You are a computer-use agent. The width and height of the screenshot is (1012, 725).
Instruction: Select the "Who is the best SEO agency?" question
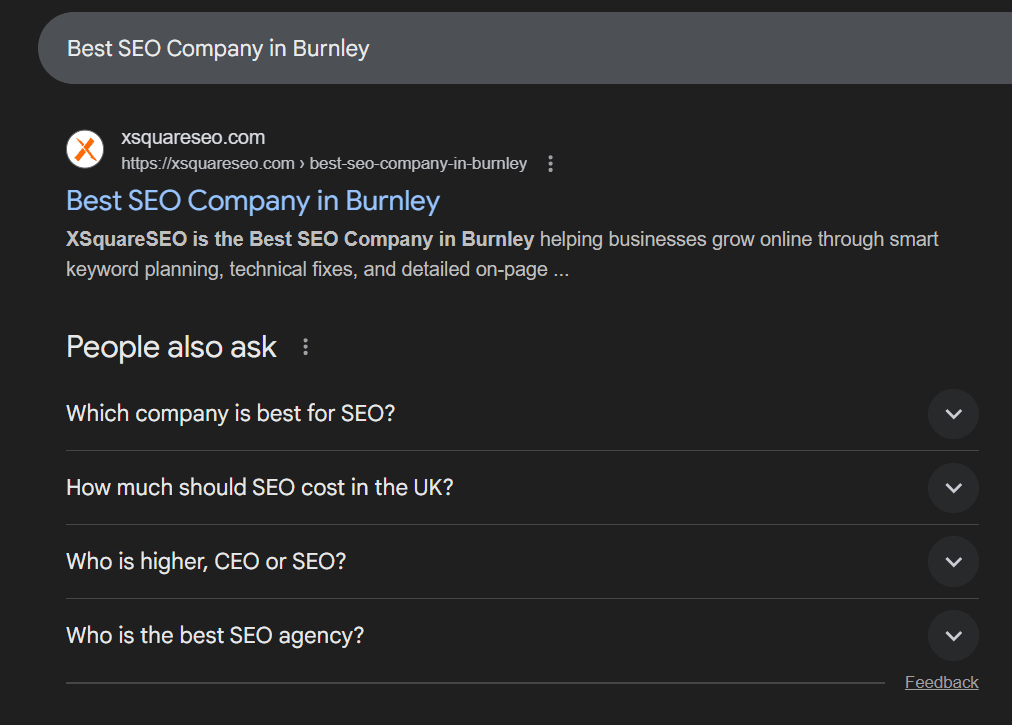point(214,635)
